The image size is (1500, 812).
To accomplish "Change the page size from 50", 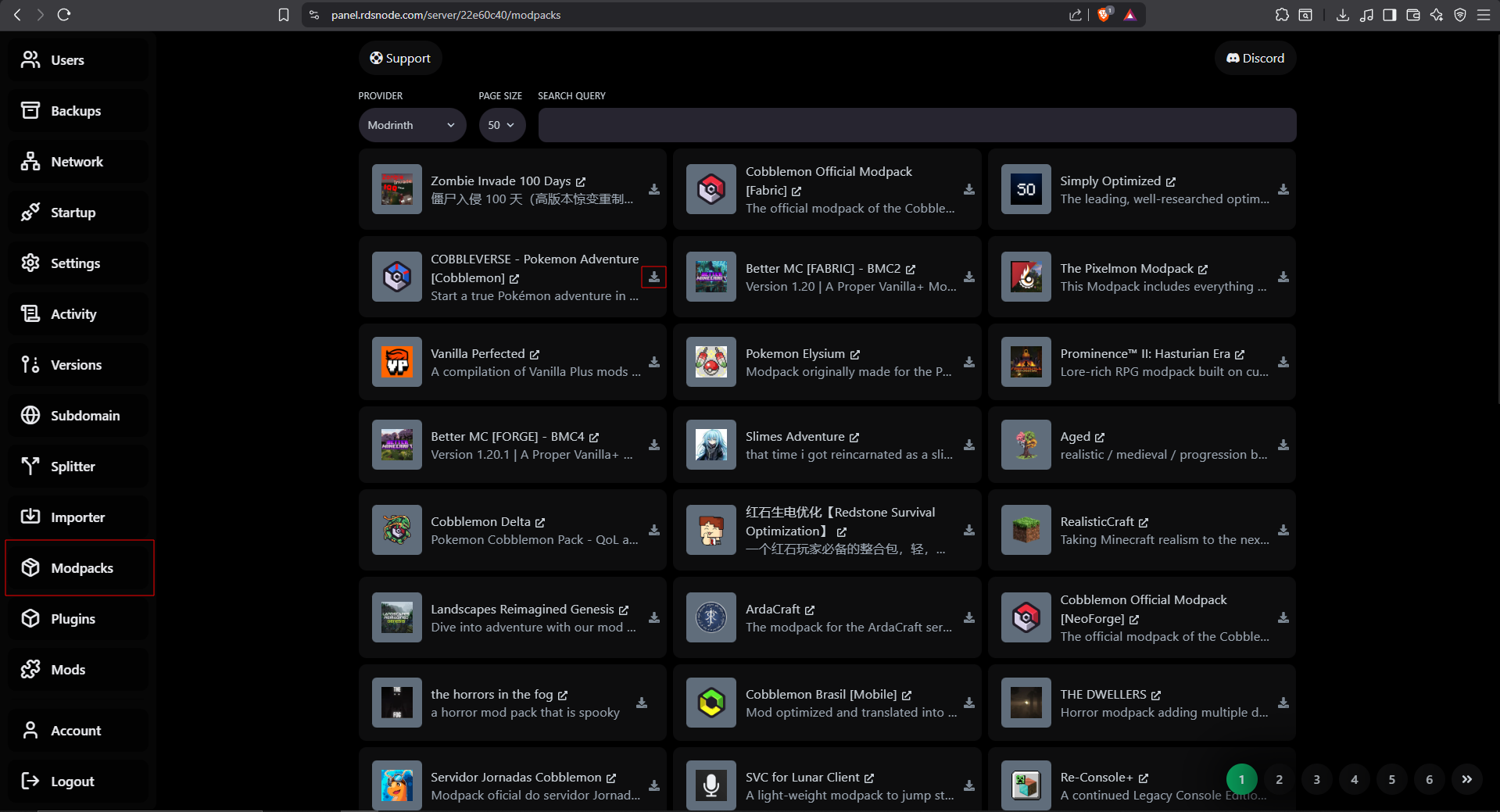I will [x=502, y=125].
